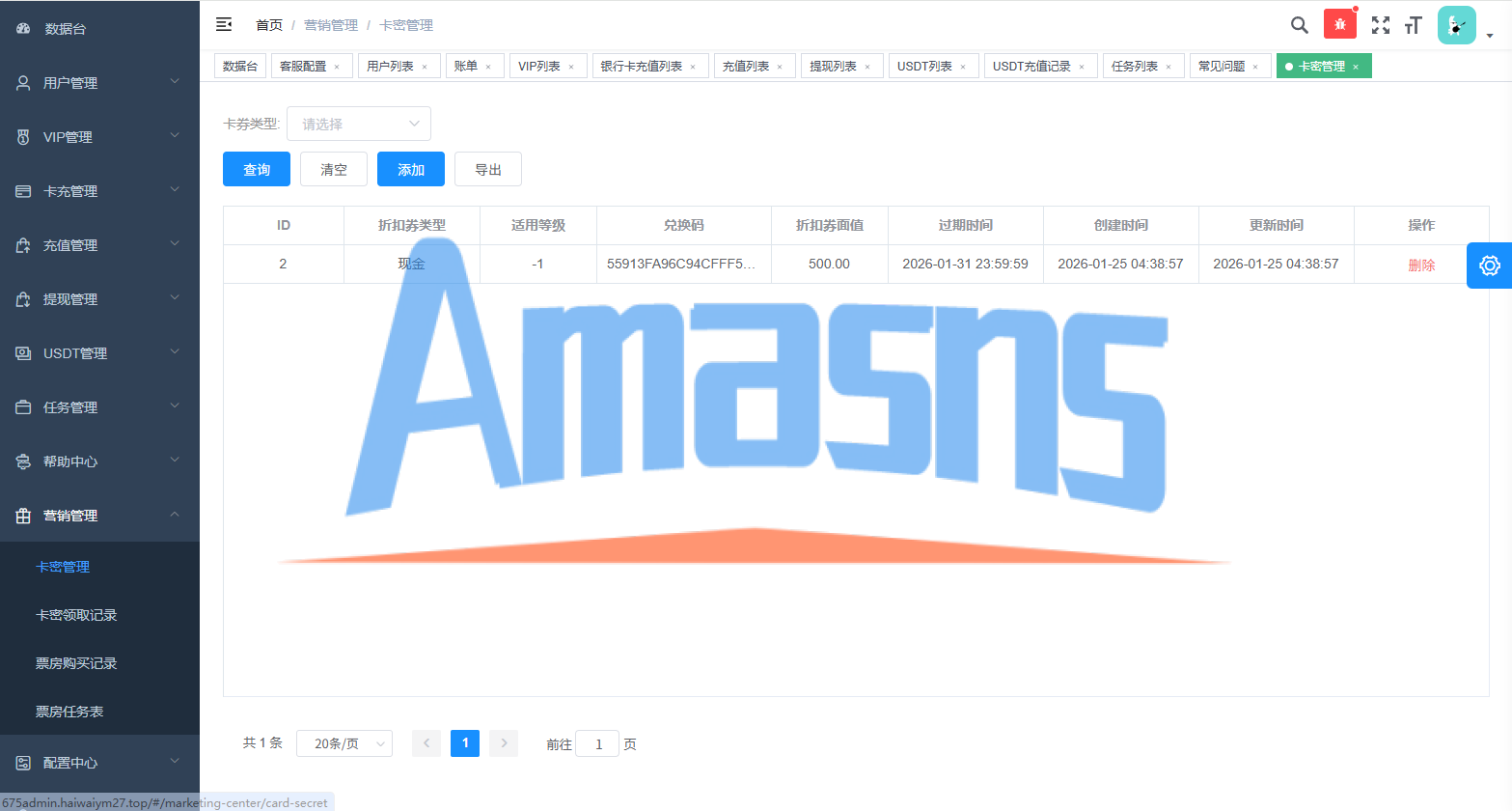Image resolution: width=1512 pixels, height=811 pixels.
Task: Click the 营销管理 gift icon
Action: [23, 516]
